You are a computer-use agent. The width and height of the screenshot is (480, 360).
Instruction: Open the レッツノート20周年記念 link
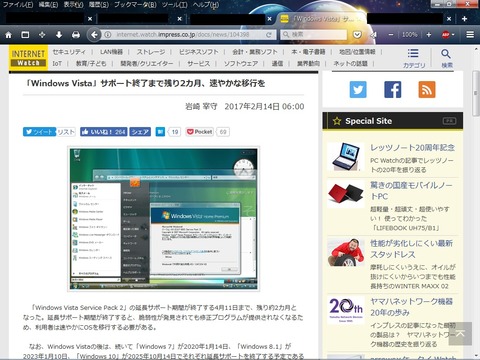[413, 147]
